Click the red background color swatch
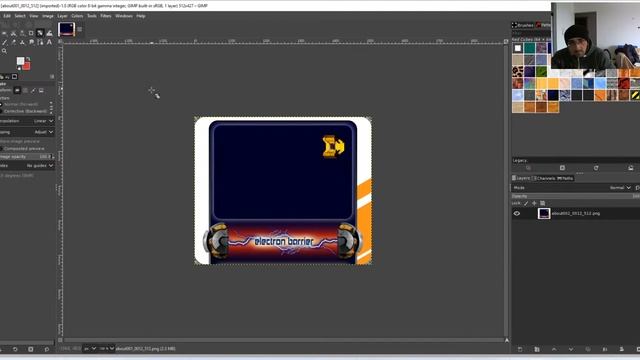The image size is (640, 360). click(x=27, y=66)
